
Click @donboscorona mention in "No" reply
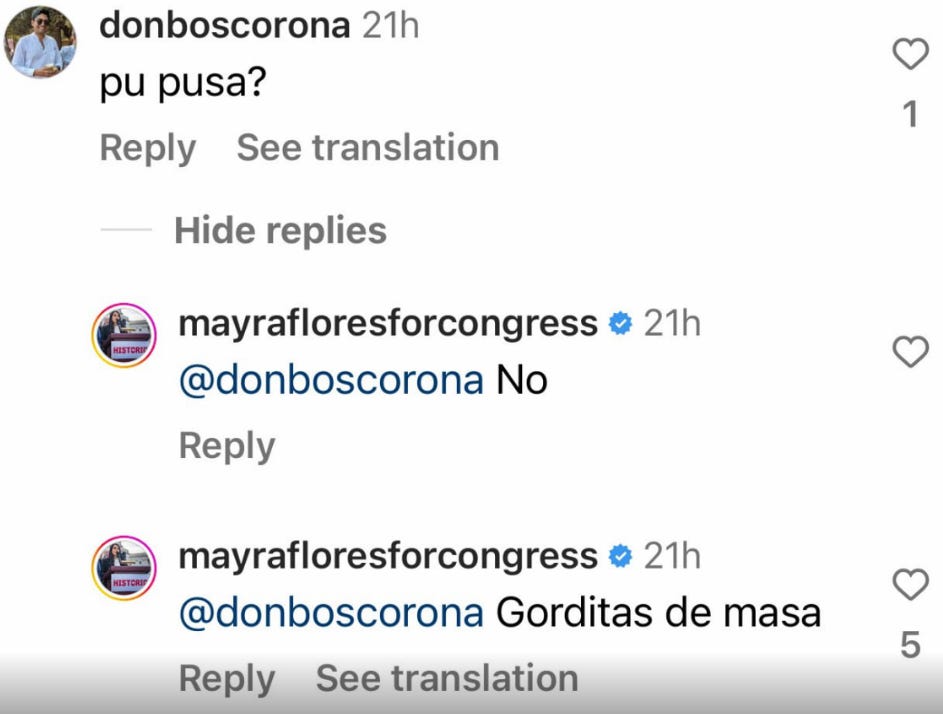coord(331,381)
